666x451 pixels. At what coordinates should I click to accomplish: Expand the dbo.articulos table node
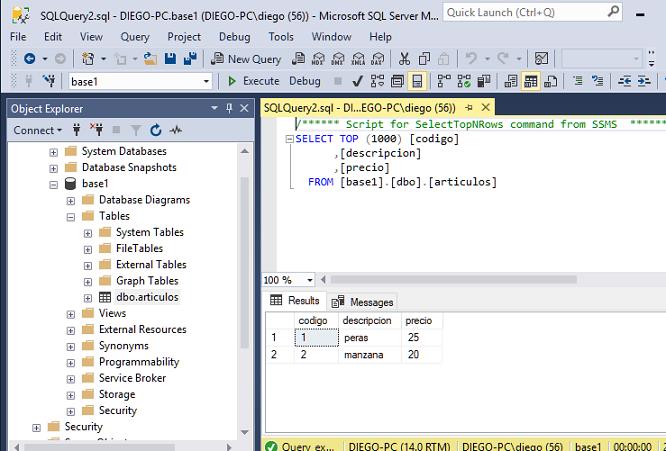click(x=87, y=298)
